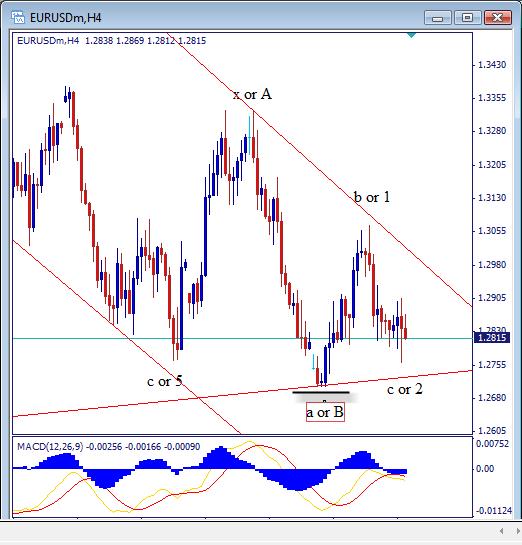
Task: Click the cyan arrow marker below 'x or A'
Action: (x=249, y=135)
